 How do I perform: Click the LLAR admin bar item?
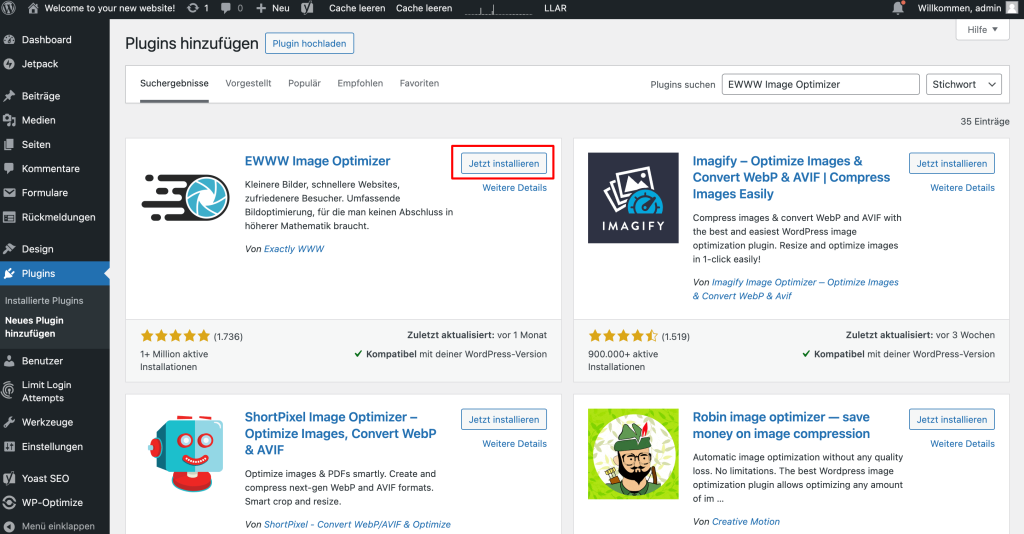(555, 8)
